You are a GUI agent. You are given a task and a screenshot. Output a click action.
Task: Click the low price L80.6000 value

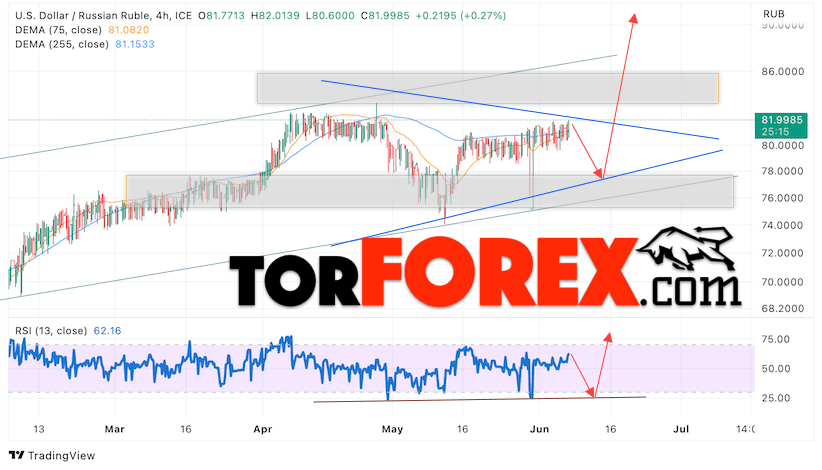click(x=331, y=16)
